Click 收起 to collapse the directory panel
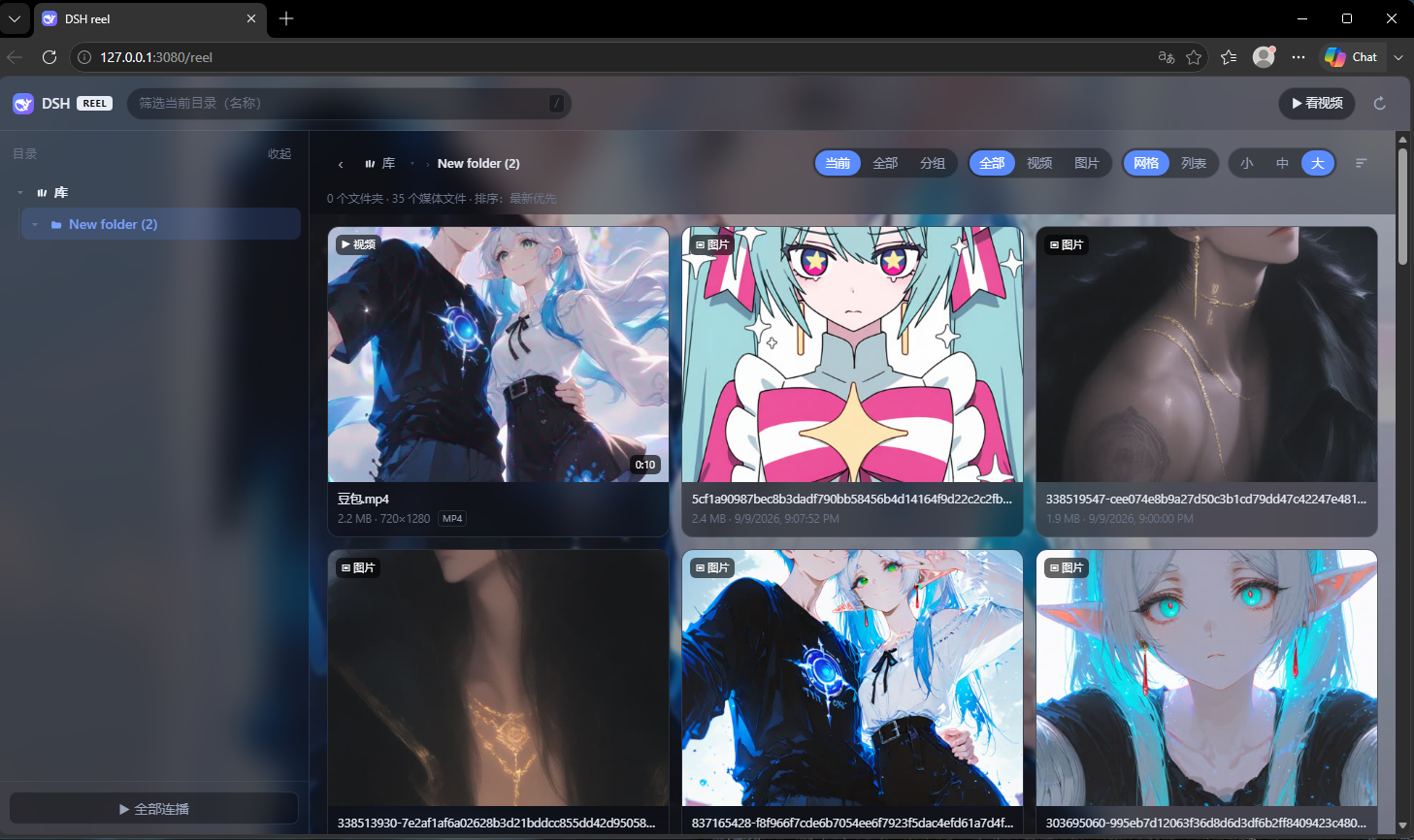This screenshot has width=1414, height=840. pos(280,154)
